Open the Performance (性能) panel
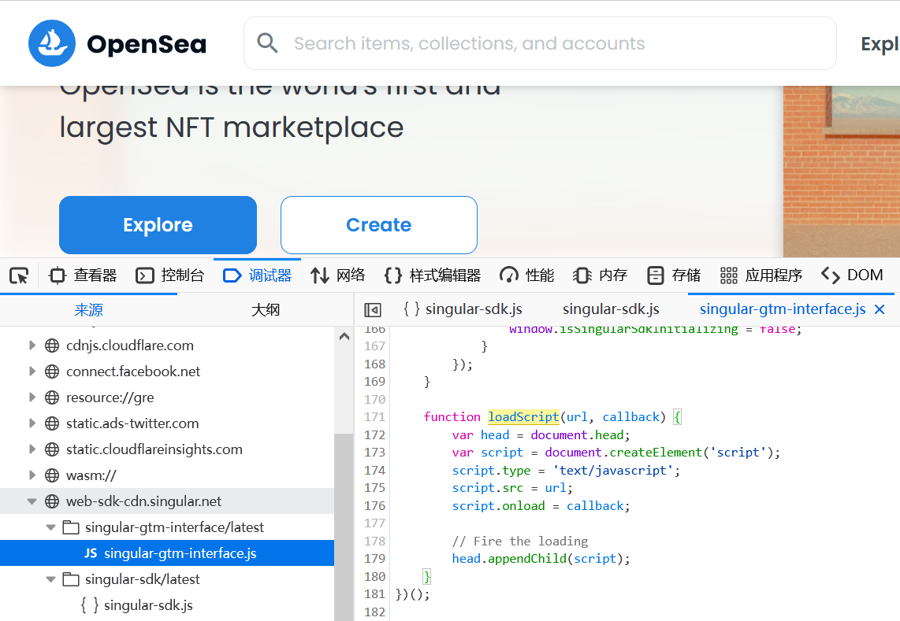 [527, 275]
